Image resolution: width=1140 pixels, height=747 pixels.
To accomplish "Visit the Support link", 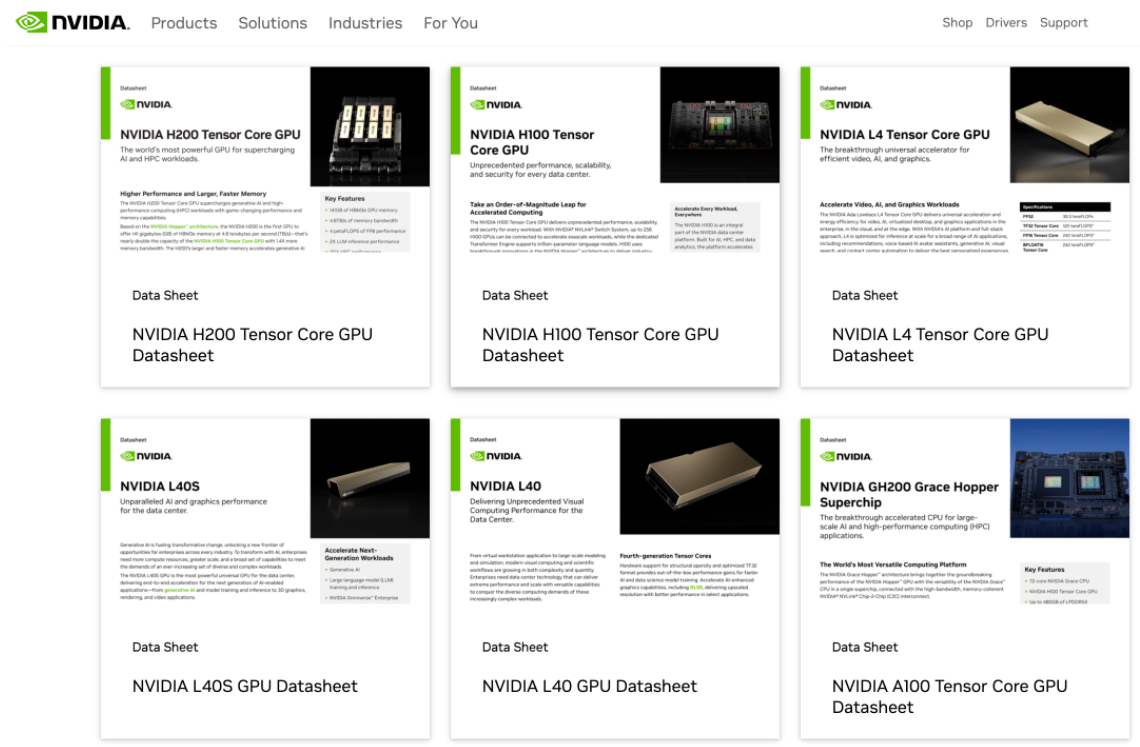I will click(x=1063, y=23).
